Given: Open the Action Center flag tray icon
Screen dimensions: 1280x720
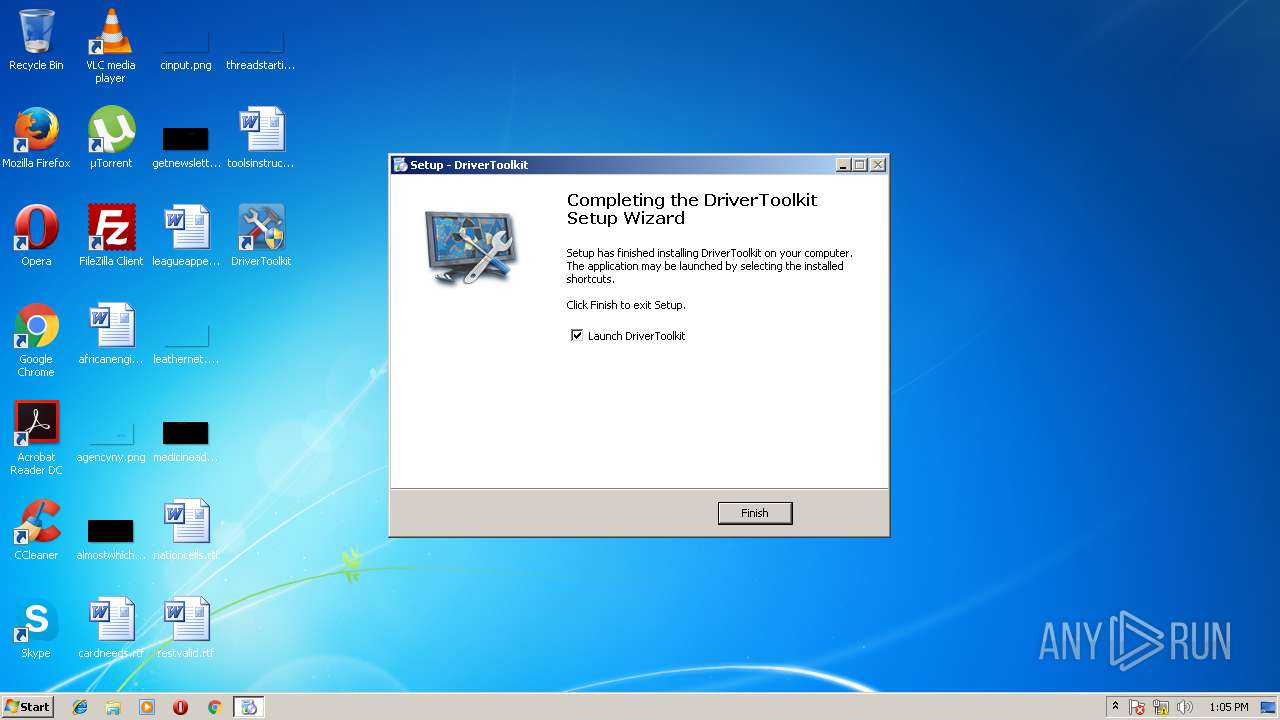Looking at the screenshot, I should pos(1137,707).
